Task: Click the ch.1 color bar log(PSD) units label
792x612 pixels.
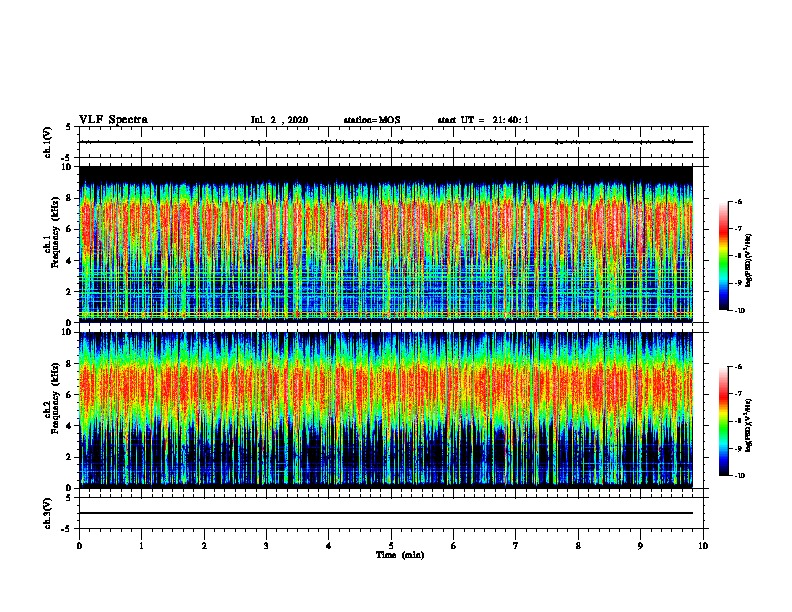Action: click(749, 260)
